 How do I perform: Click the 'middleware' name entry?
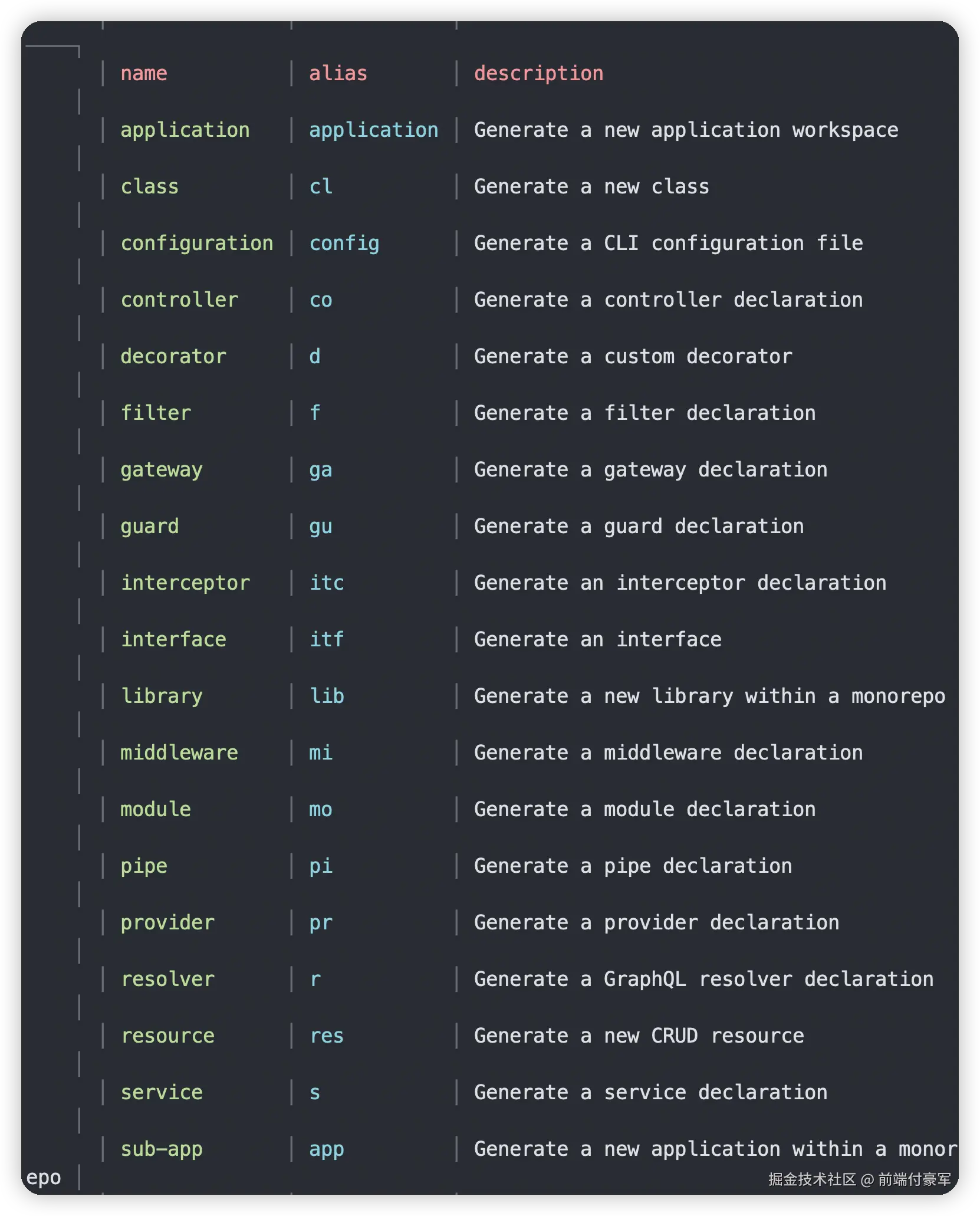tap(179, 752)
